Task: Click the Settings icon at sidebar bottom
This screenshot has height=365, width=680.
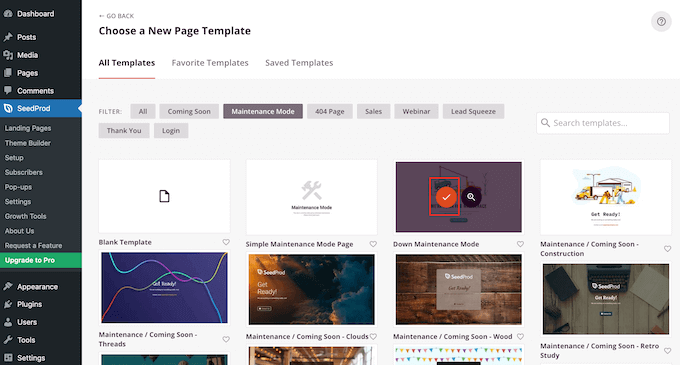Action: pos(8,358)
